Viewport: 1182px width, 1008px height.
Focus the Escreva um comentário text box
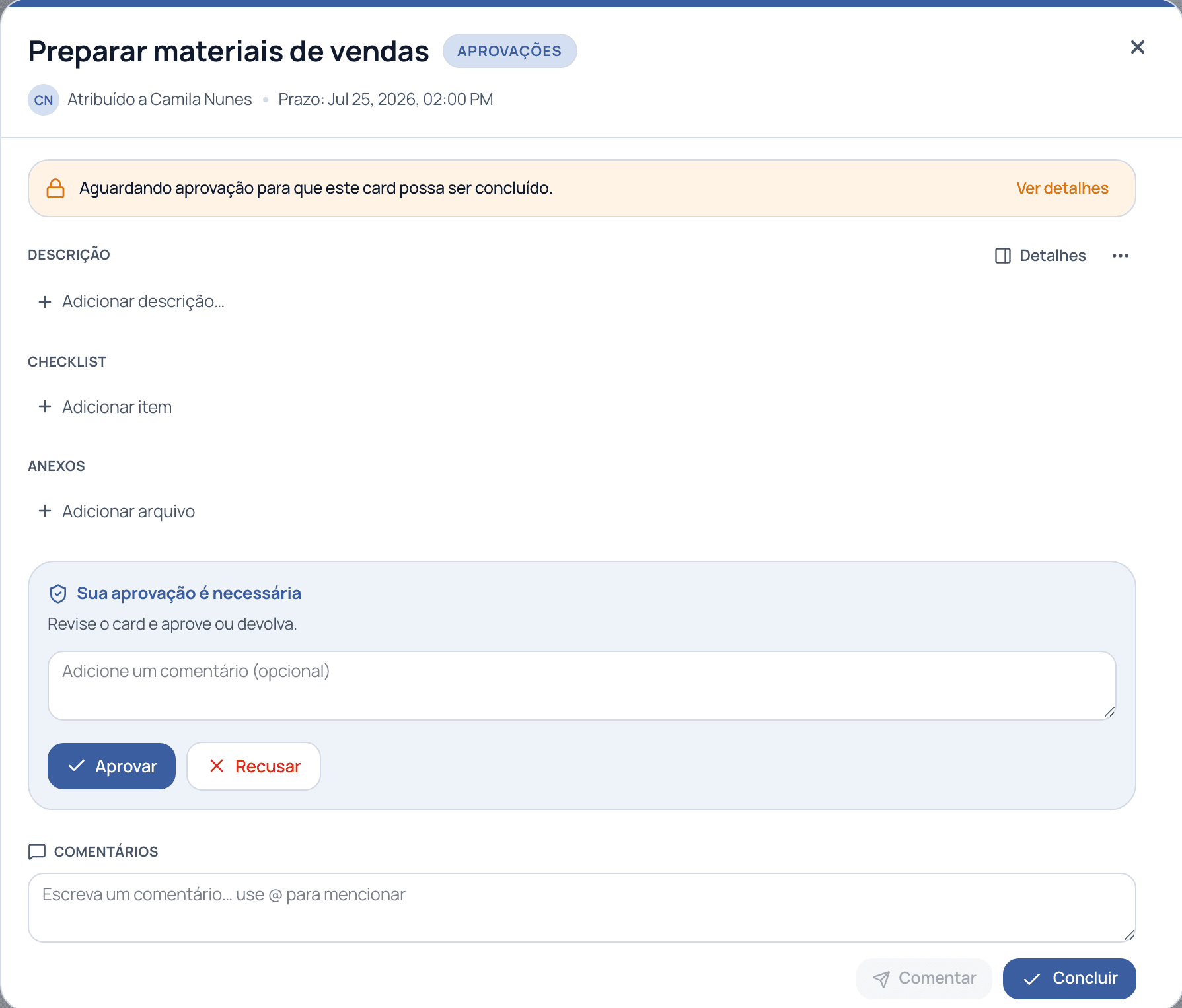coord(582,908)
